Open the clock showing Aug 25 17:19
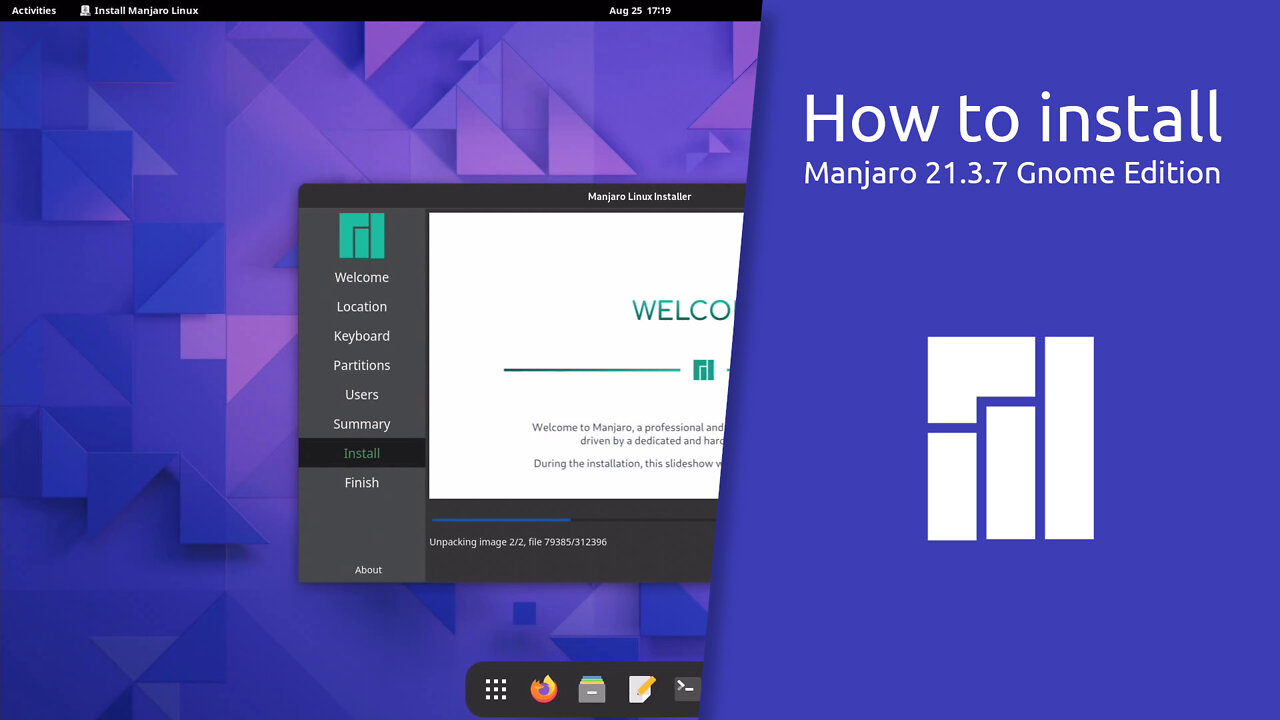The image size is (1280, 720). click(x=639, y=10)
